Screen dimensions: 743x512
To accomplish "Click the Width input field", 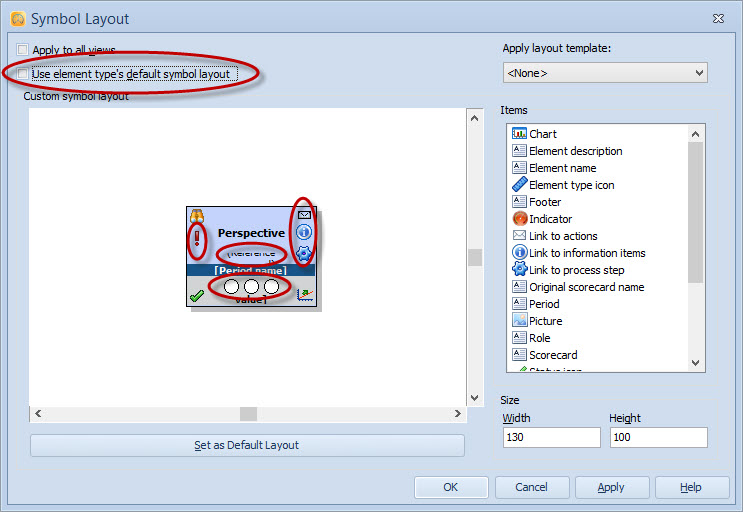I will pyautogui.click(x=551, y=438).
